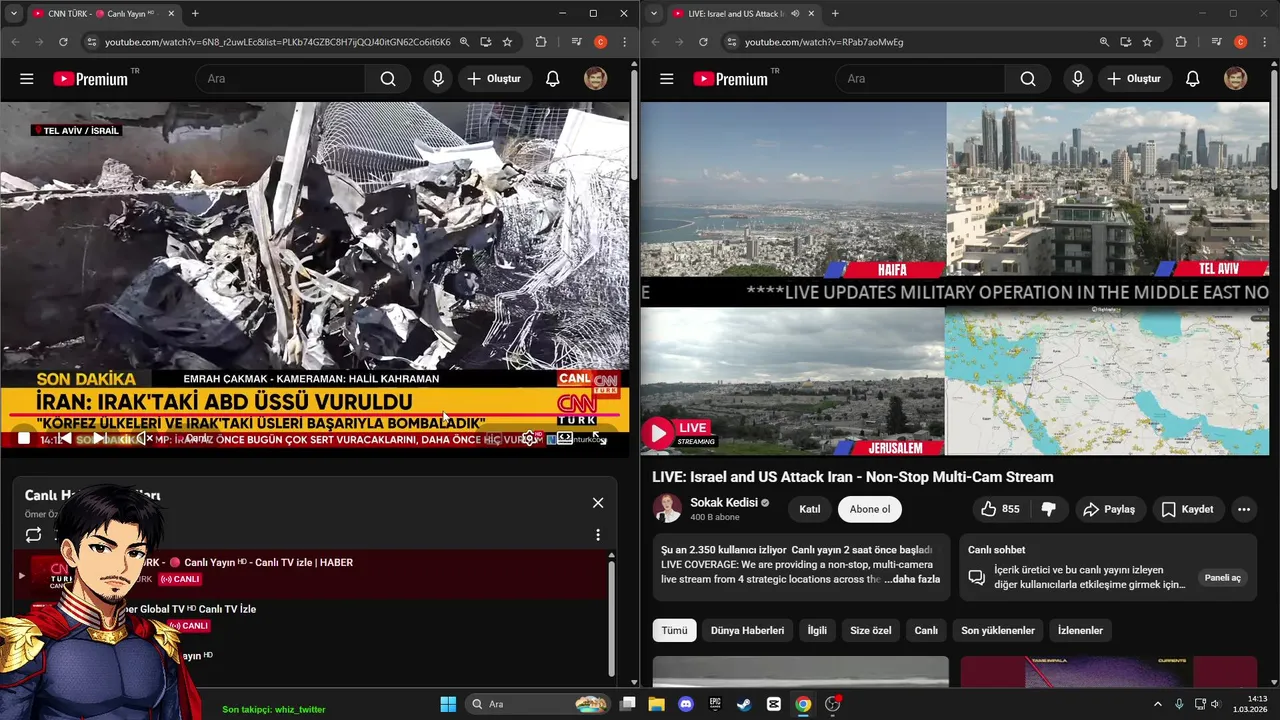The image size is (1280, 720).
Task: Click the Katıl join button
Action: point(810,509)
